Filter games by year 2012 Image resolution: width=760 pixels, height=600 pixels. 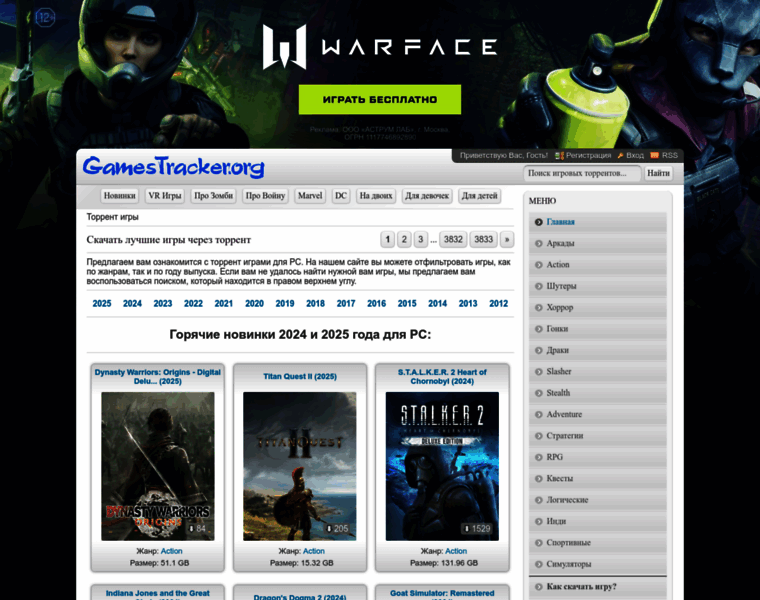pyautogui.click(x=499, y=304)
